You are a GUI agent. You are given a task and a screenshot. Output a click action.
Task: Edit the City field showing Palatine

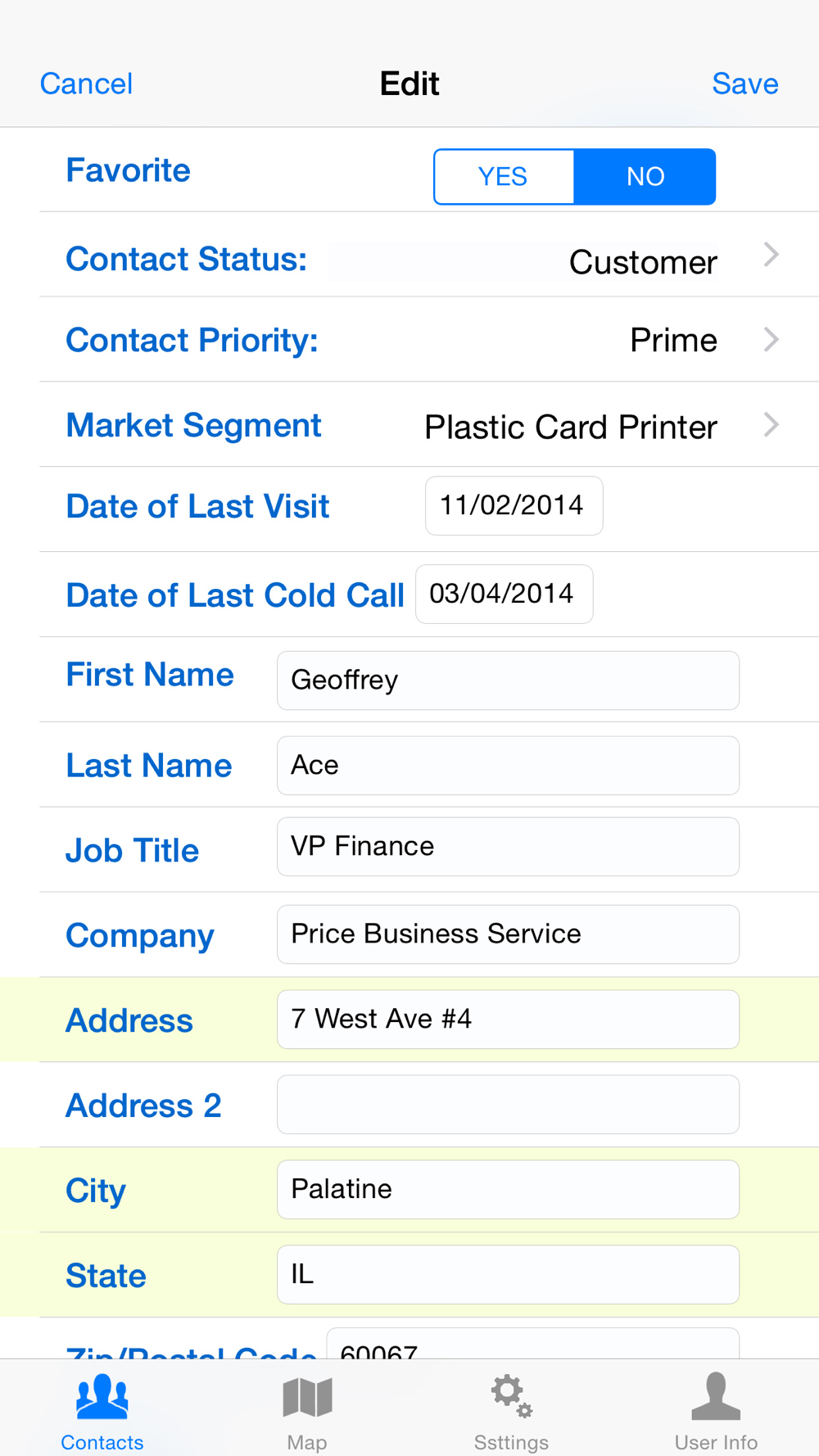[508, 1190]
